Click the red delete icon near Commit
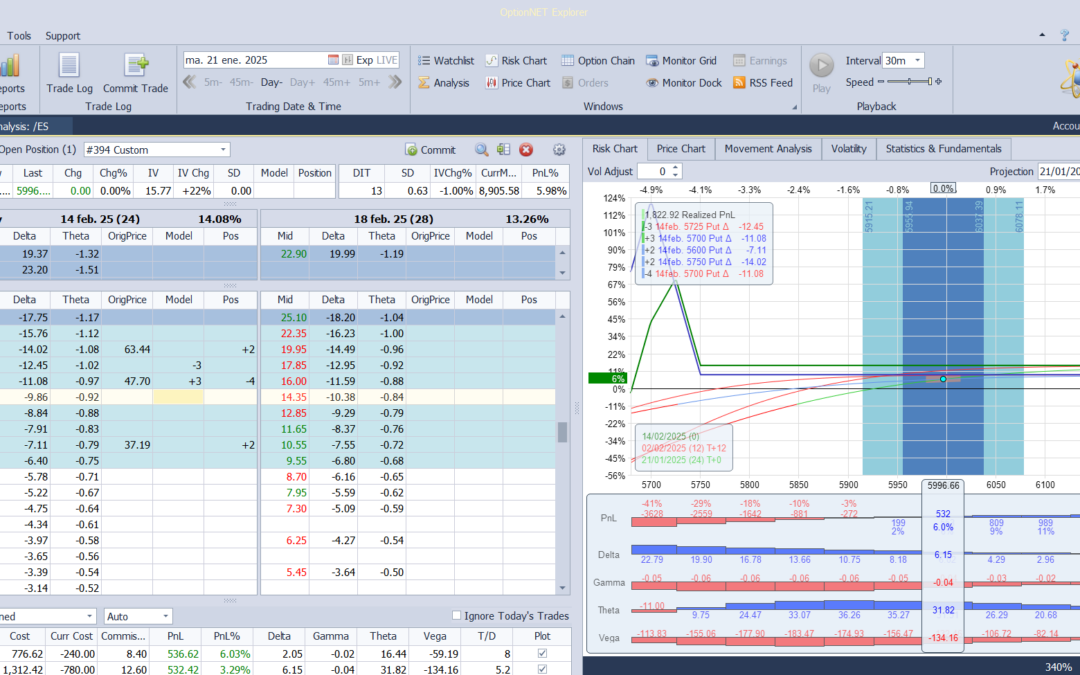Screen dimensions: 1080x675 pos(527,149)
